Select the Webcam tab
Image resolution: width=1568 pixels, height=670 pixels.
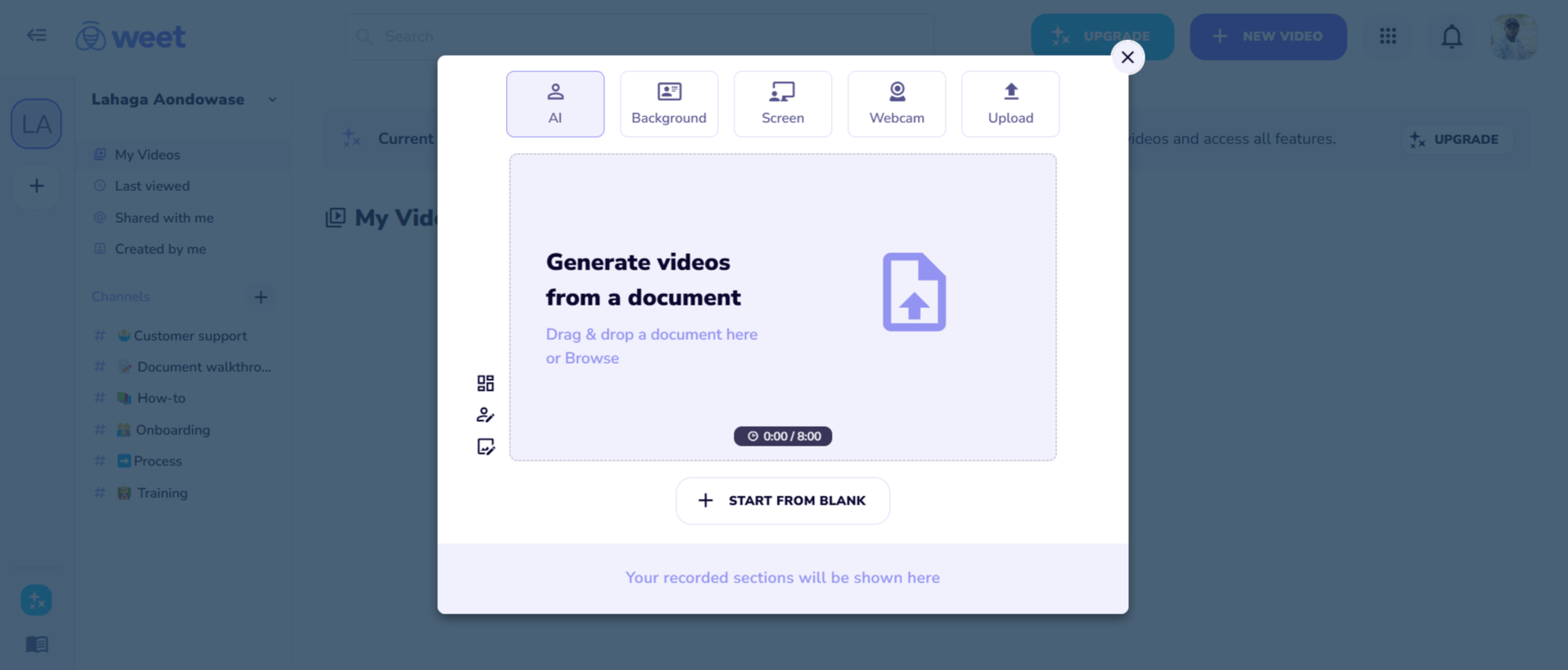pyautogui.click(x=897, y=104)
